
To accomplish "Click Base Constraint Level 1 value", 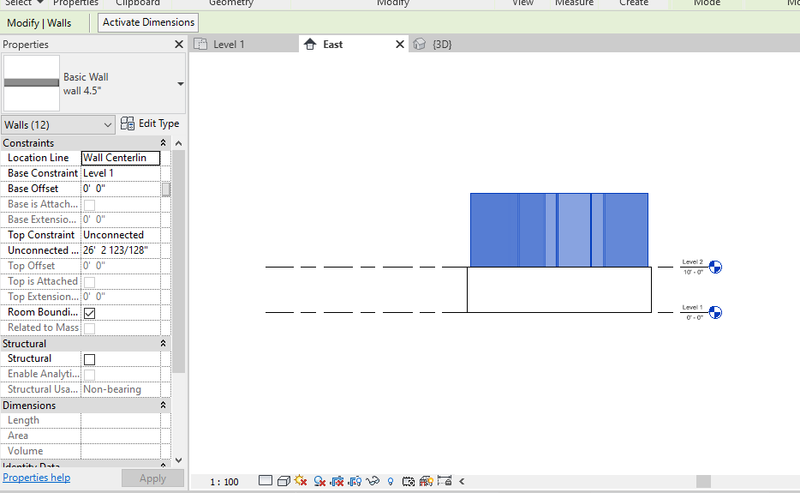I will pyautogui.click(x=120, y=173).
